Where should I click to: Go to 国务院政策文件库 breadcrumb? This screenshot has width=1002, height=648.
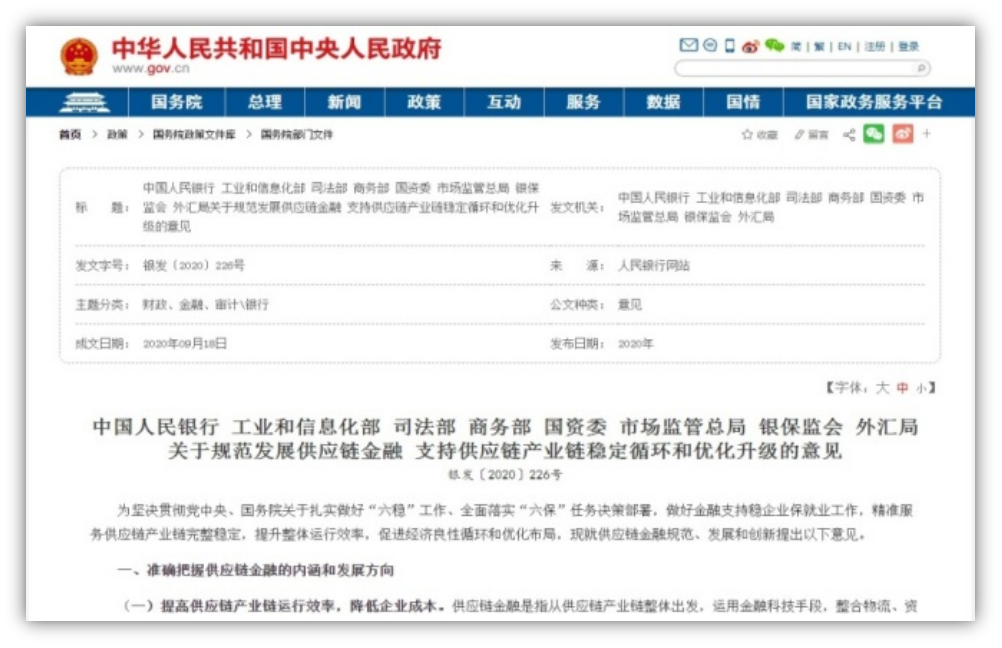coord(194,135)
